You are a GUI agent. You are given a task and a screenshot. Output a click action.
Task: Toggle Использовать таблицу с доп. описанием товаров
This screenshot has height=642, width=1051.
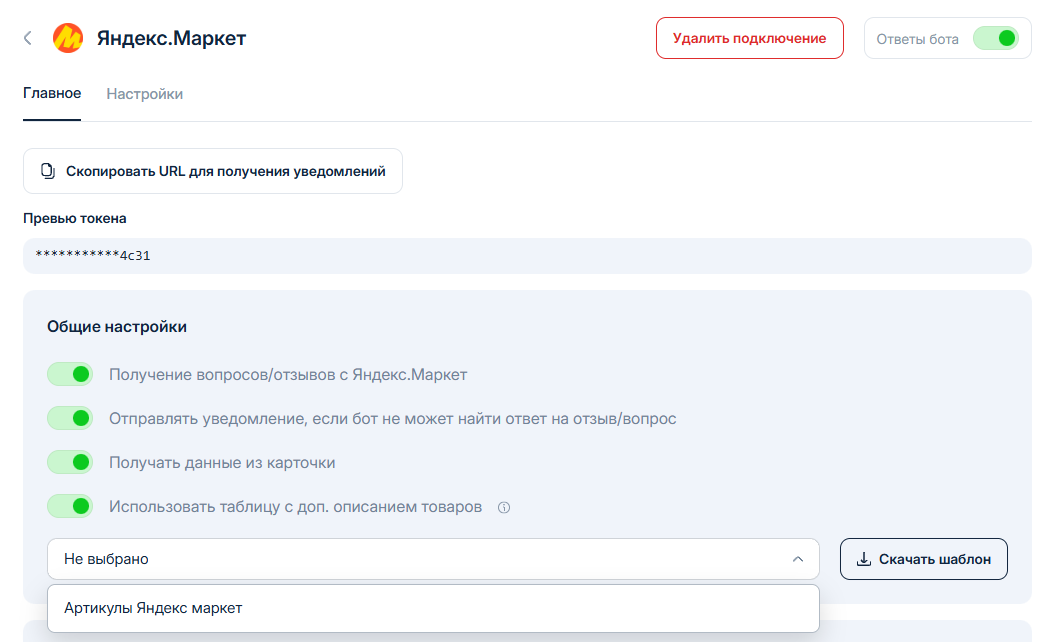pyautogui.click(x=70, y=507)
